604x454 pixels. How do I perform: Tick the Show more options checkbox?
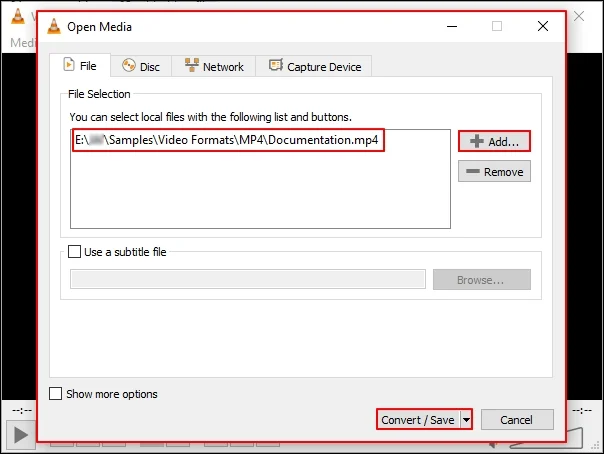pyautogui.click(x=56, y=394)
